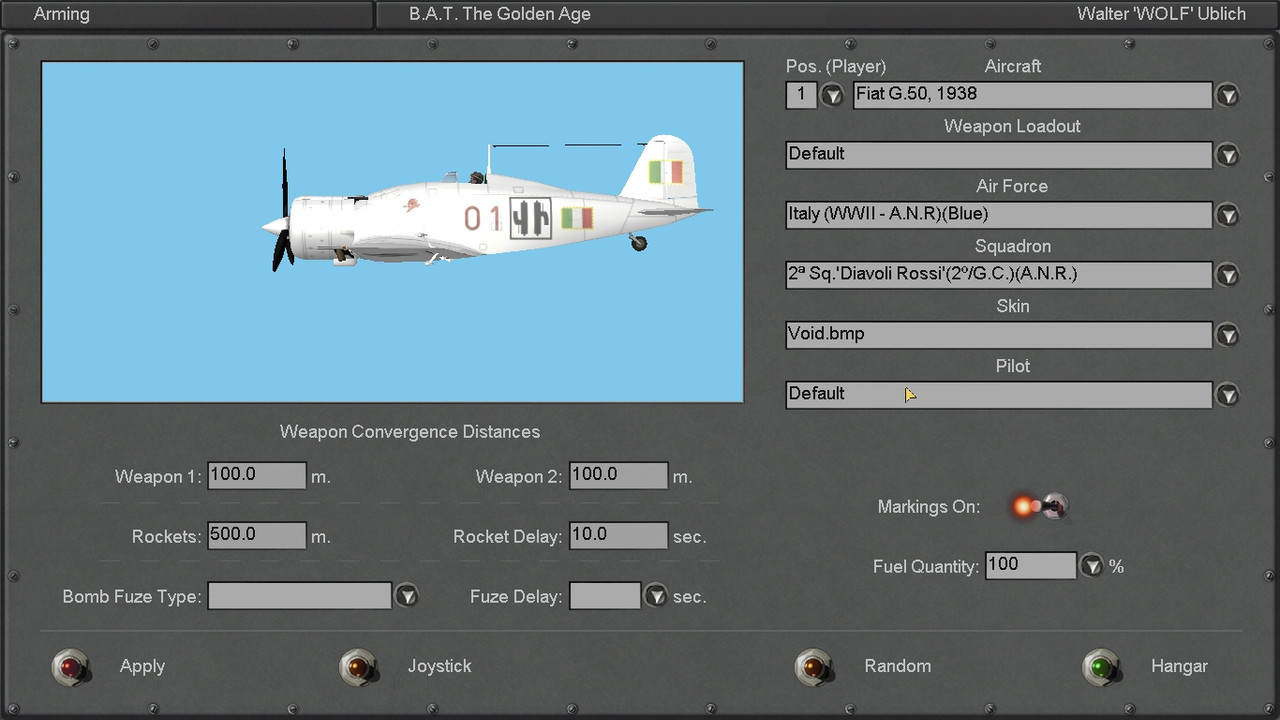
Task: Click the Markings On label
Action: 928,507
